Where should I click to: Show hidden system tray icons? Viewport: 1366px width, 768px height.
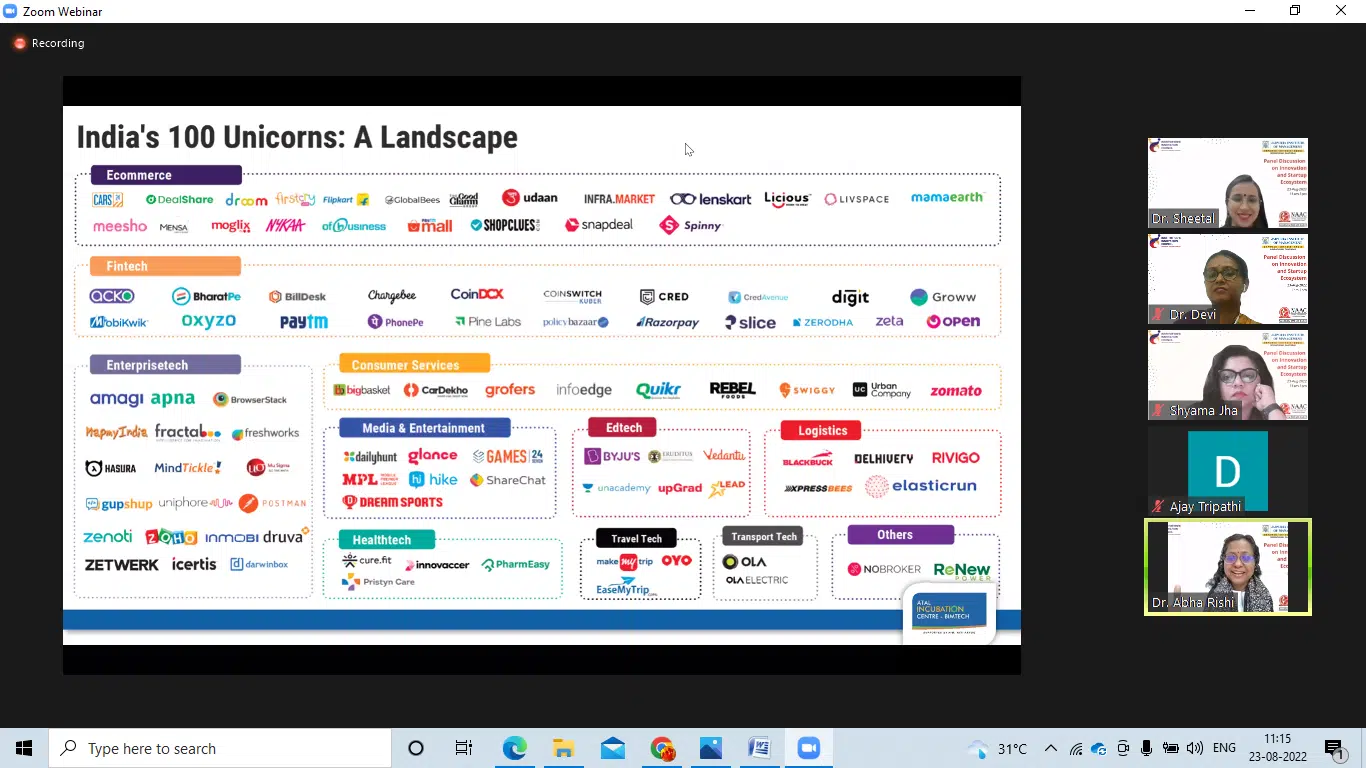[1051, 748]
